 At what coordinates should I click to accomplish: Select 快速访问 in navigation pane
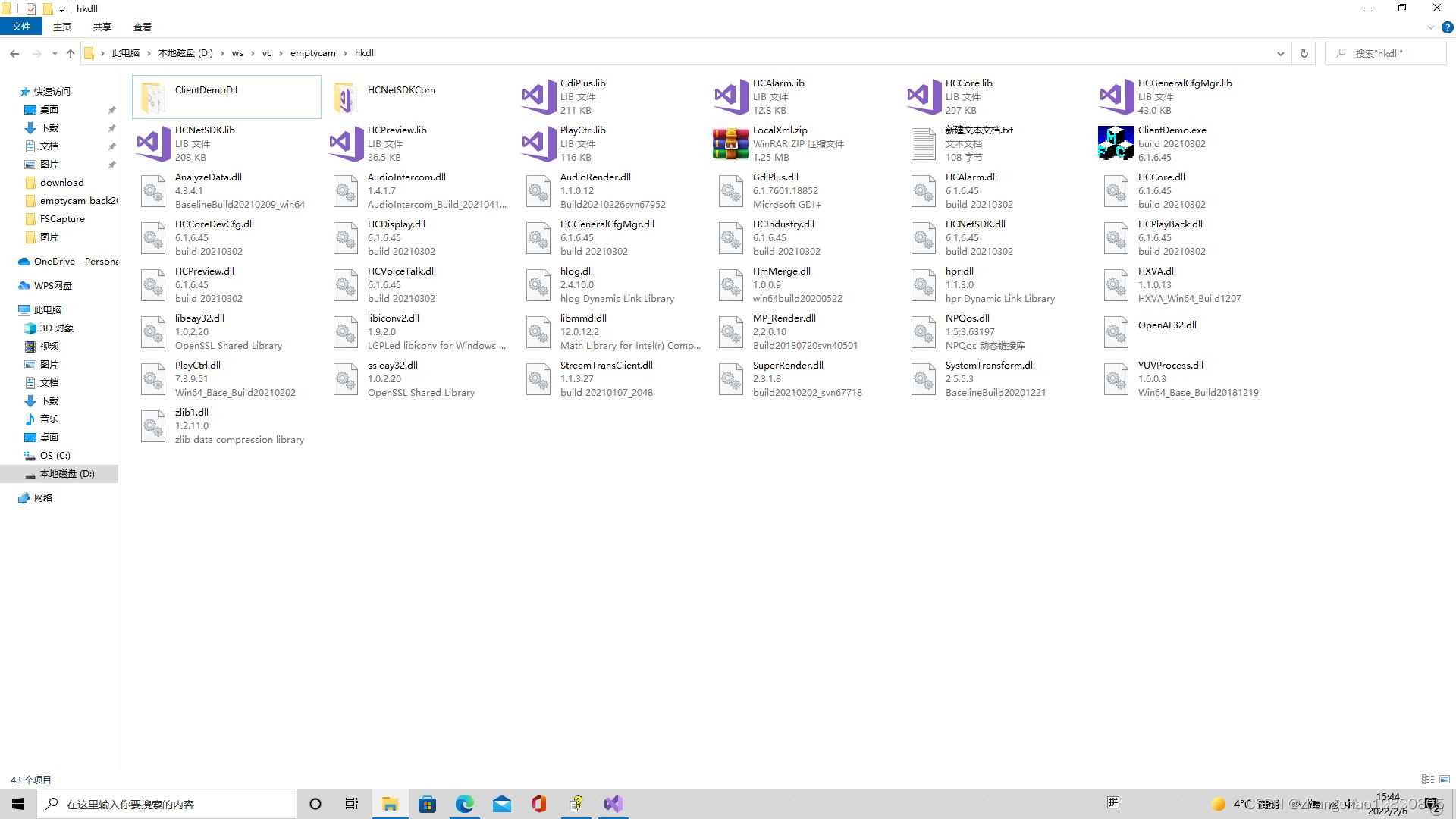52,91
